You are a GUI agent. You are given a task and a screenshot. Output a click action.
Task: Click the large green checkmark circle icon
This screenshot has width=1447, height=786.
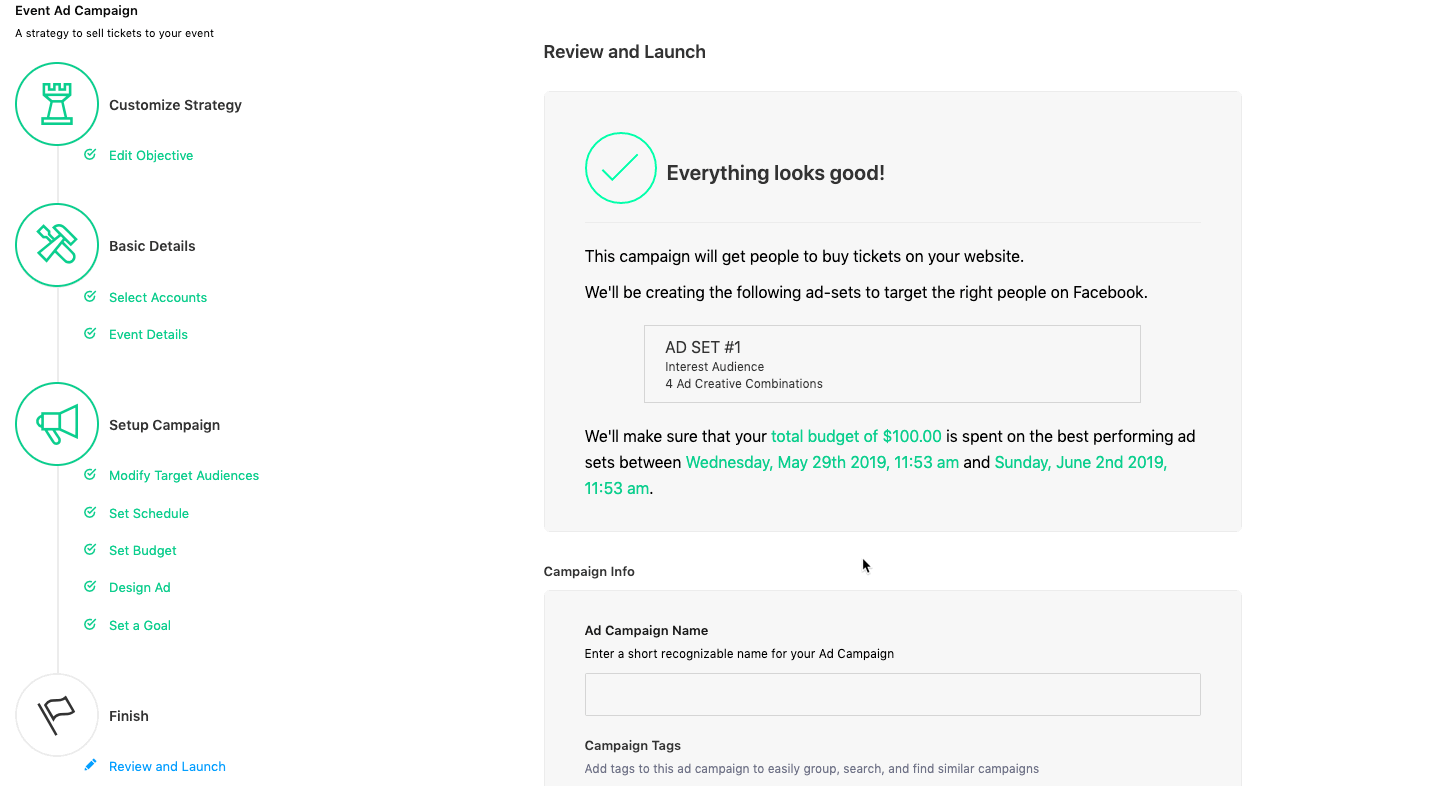(x=620, y=168)
